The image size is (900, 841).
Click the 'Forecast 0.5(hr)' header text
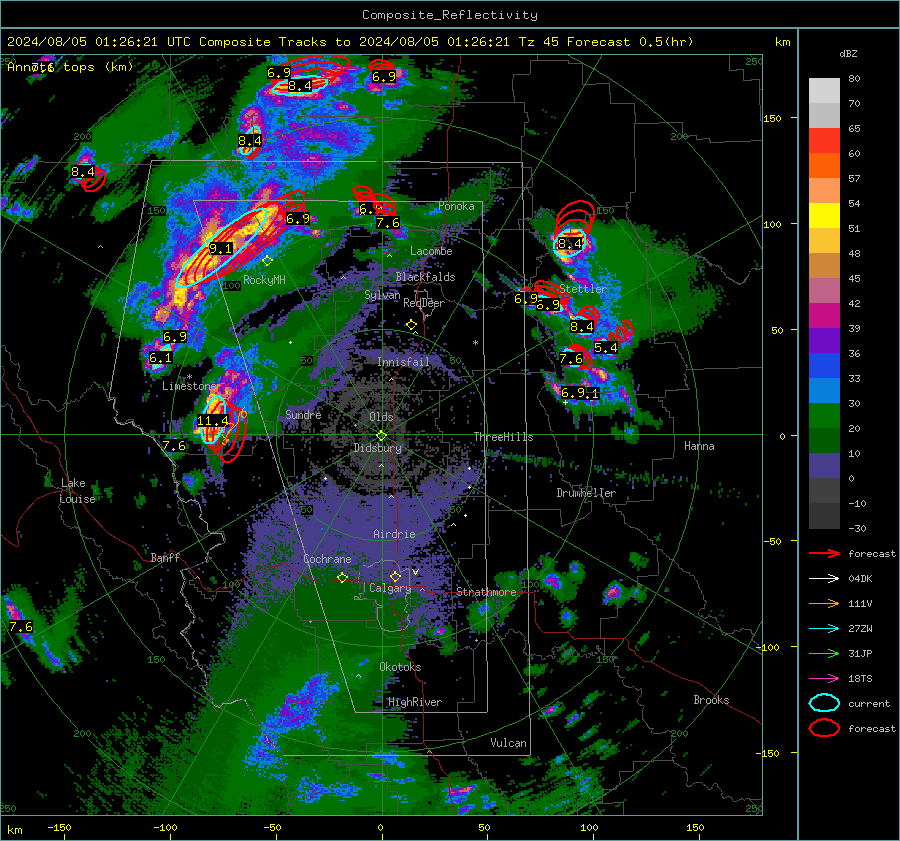(630, 42)
